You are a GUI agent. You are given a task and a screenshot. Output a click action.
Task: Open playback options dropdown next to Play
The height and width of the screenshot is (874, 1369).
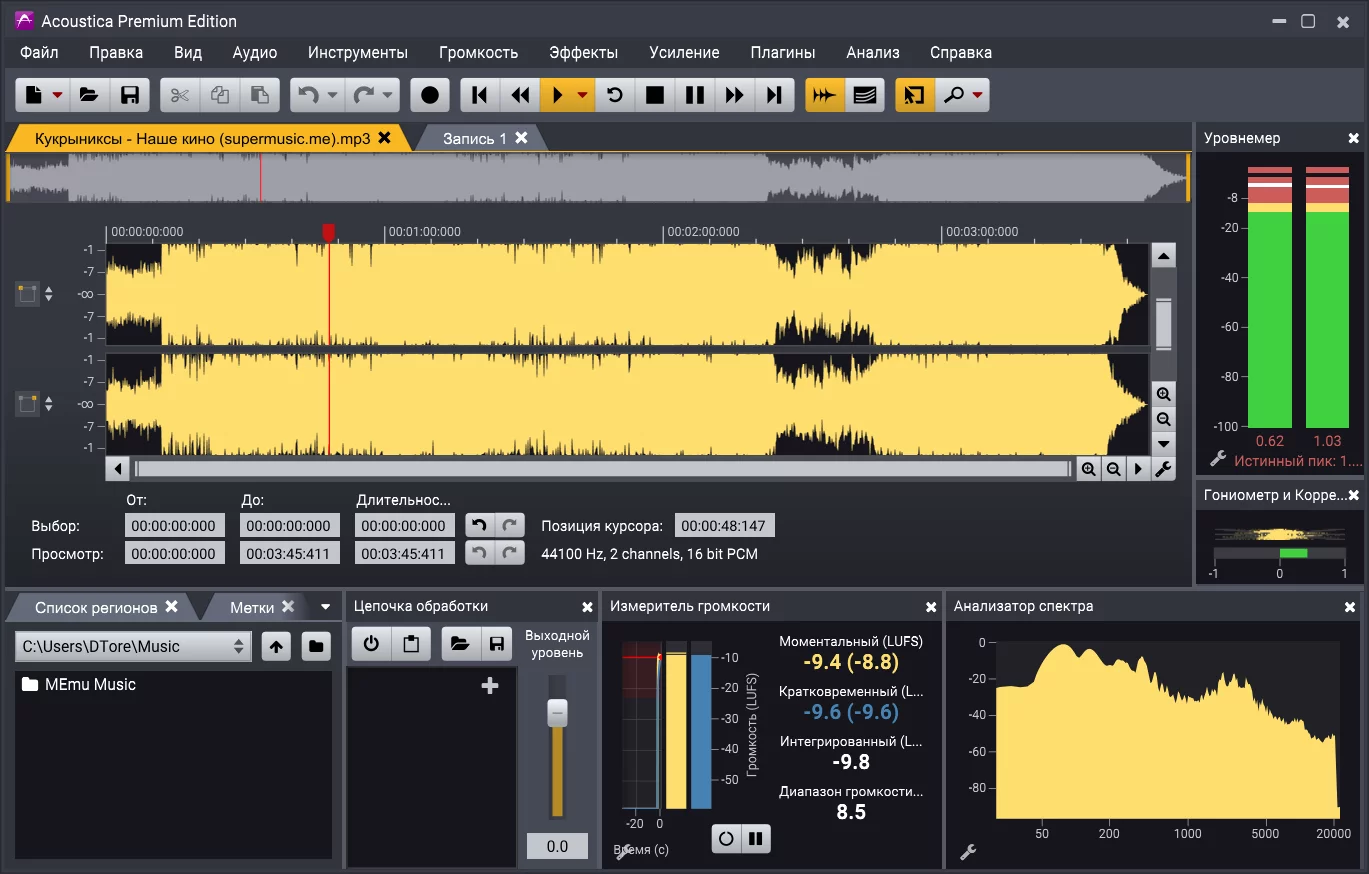coord(583,95)
